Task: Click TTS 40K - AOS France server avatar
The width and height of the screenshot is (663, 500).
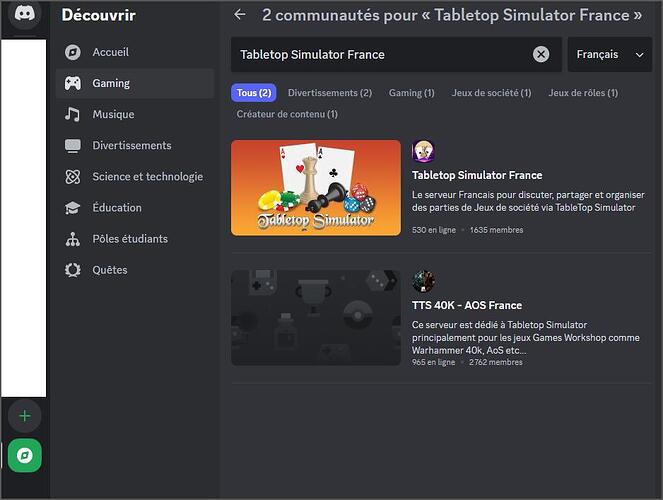Action: (x=423, y=281)
